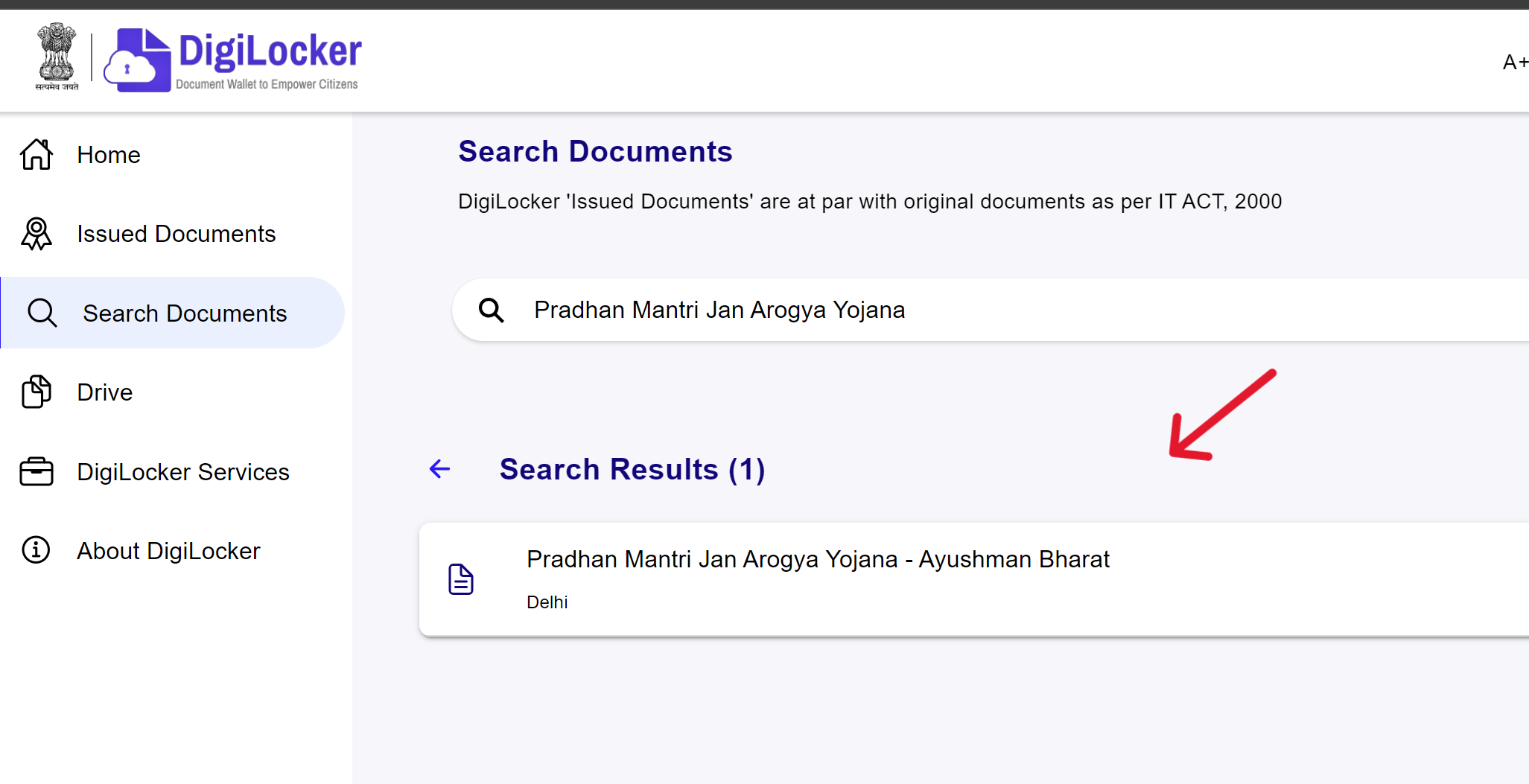The image size is (1529, 784).
Task: Select the About DigiLocker info icon
Action: click(x=35, y=550)
